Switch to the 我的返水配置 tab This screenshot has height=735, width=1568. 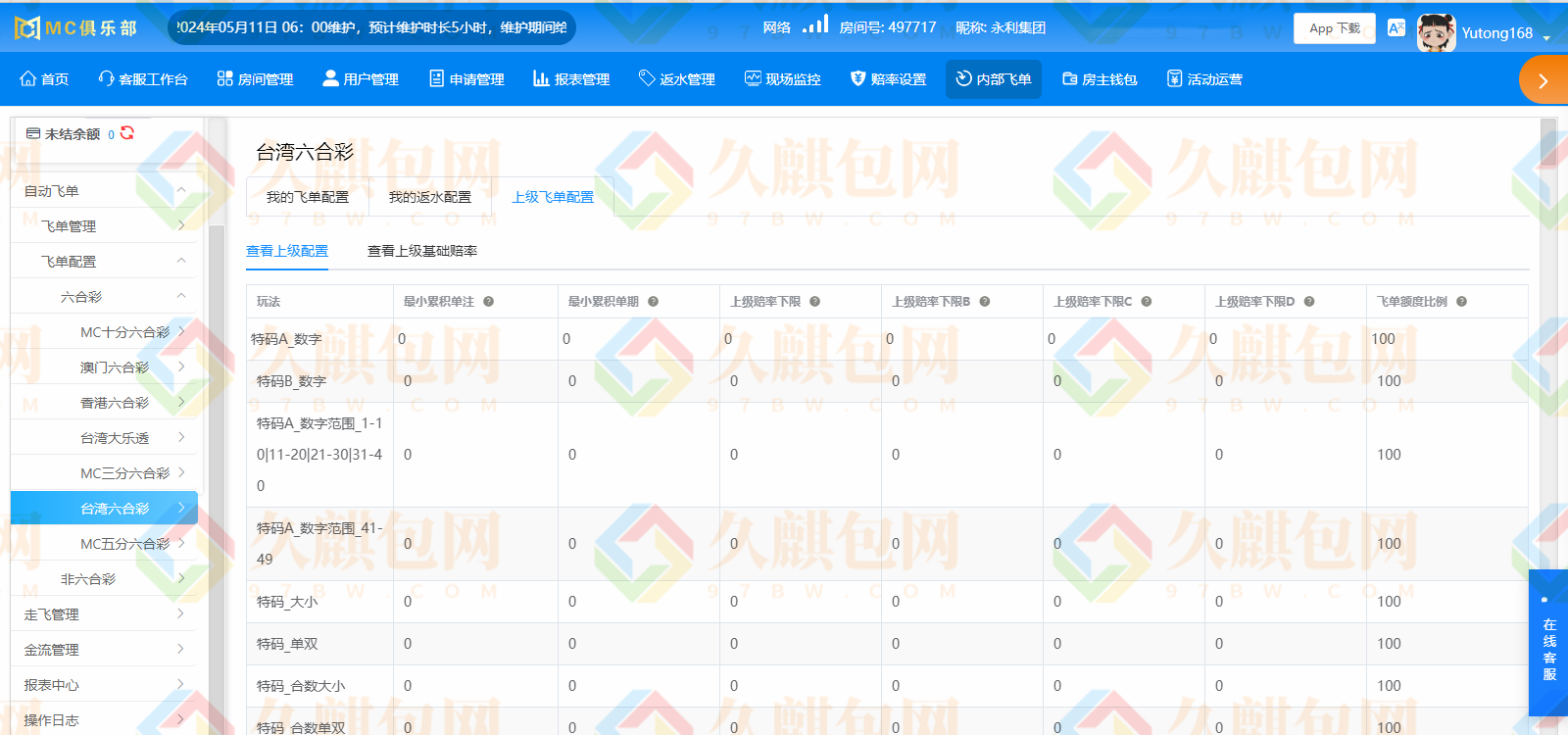430,197
